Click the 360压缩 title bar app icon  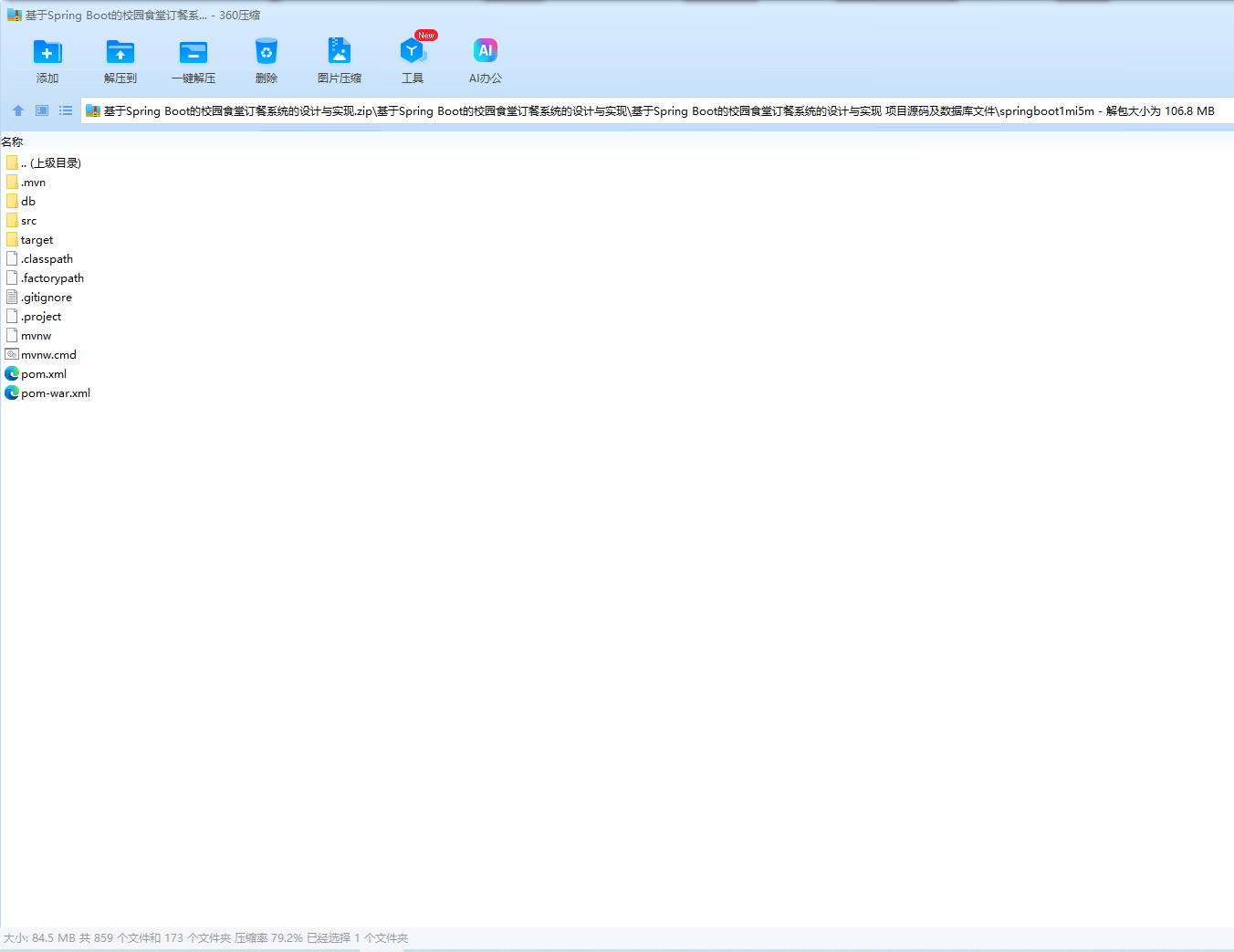tap(14, 16)
